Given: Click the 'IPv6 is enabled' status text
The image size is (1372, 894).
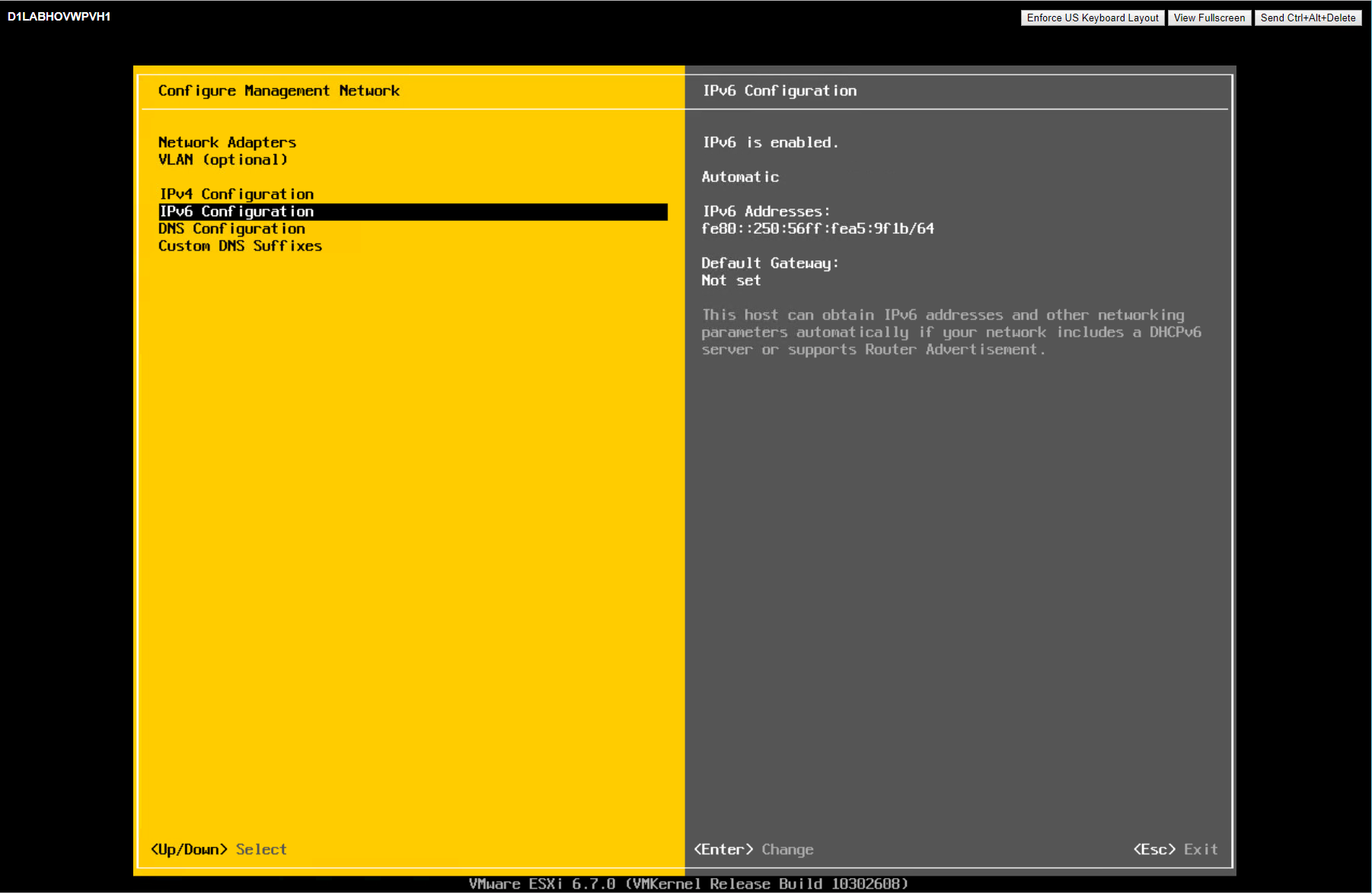Looking at the screenshot, I should pos(770,142).
